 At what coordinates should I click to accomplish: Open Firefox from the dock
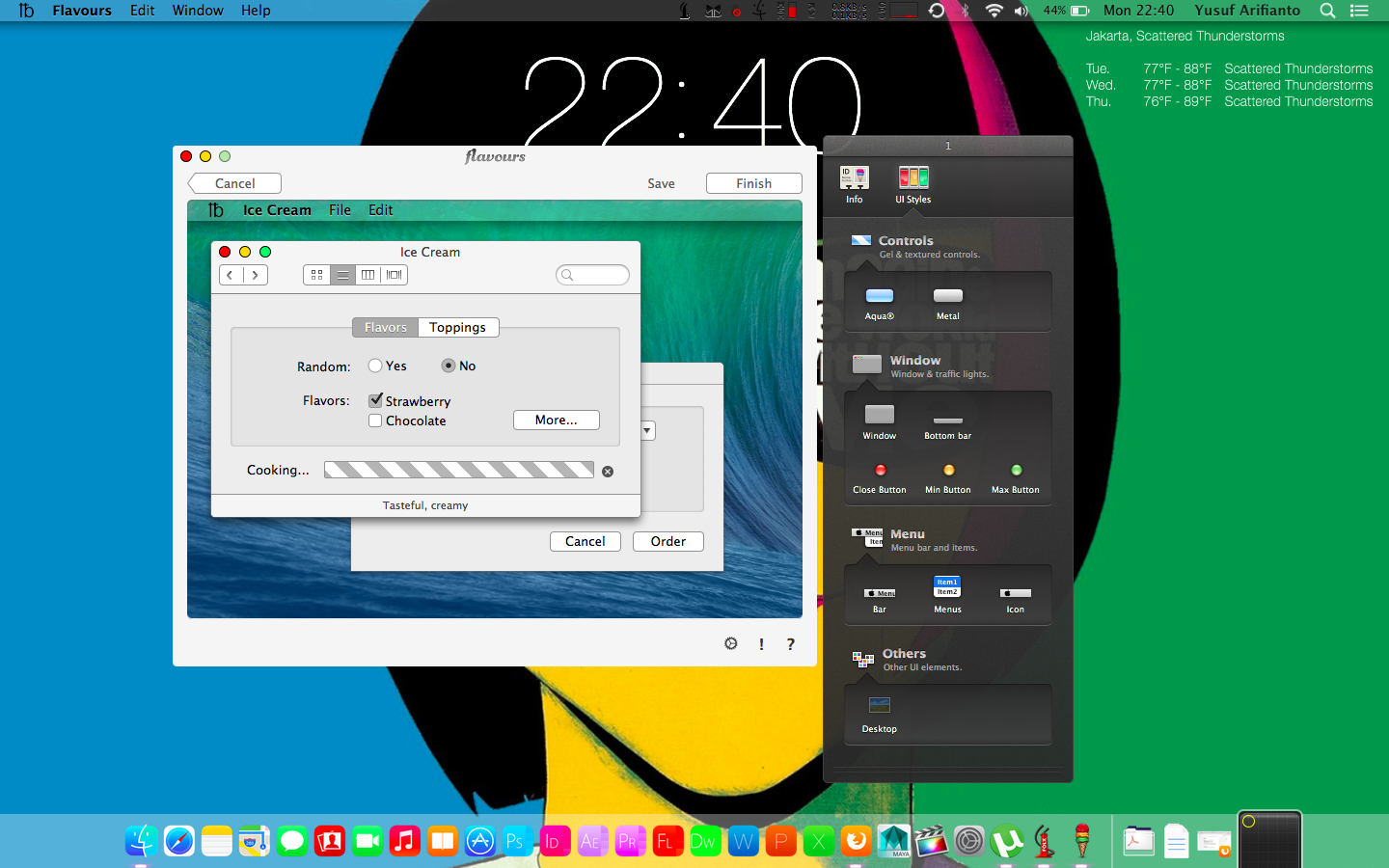pyautogui.click(x=856, y=841)
